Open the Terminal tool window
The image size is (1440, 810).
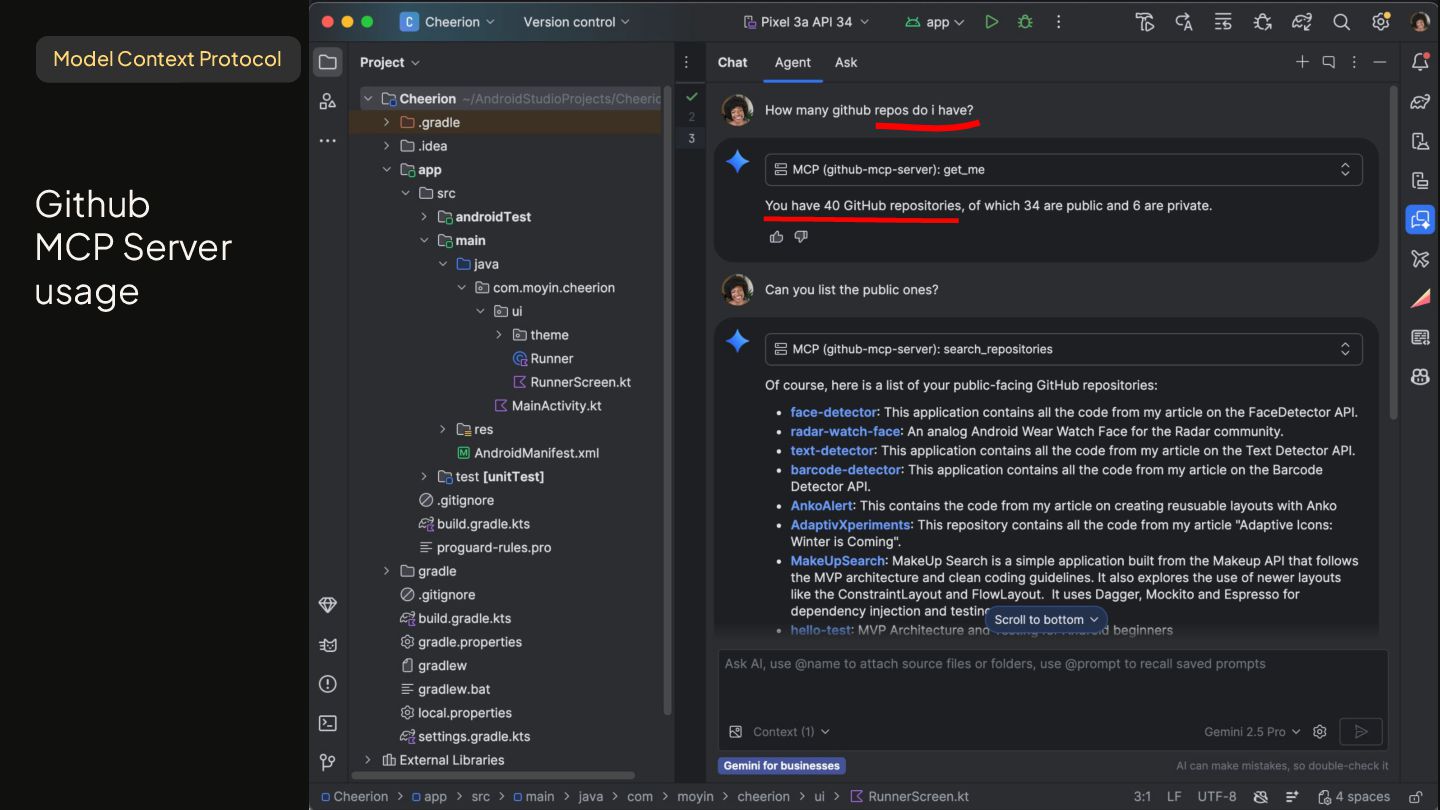tap(328, 723)
